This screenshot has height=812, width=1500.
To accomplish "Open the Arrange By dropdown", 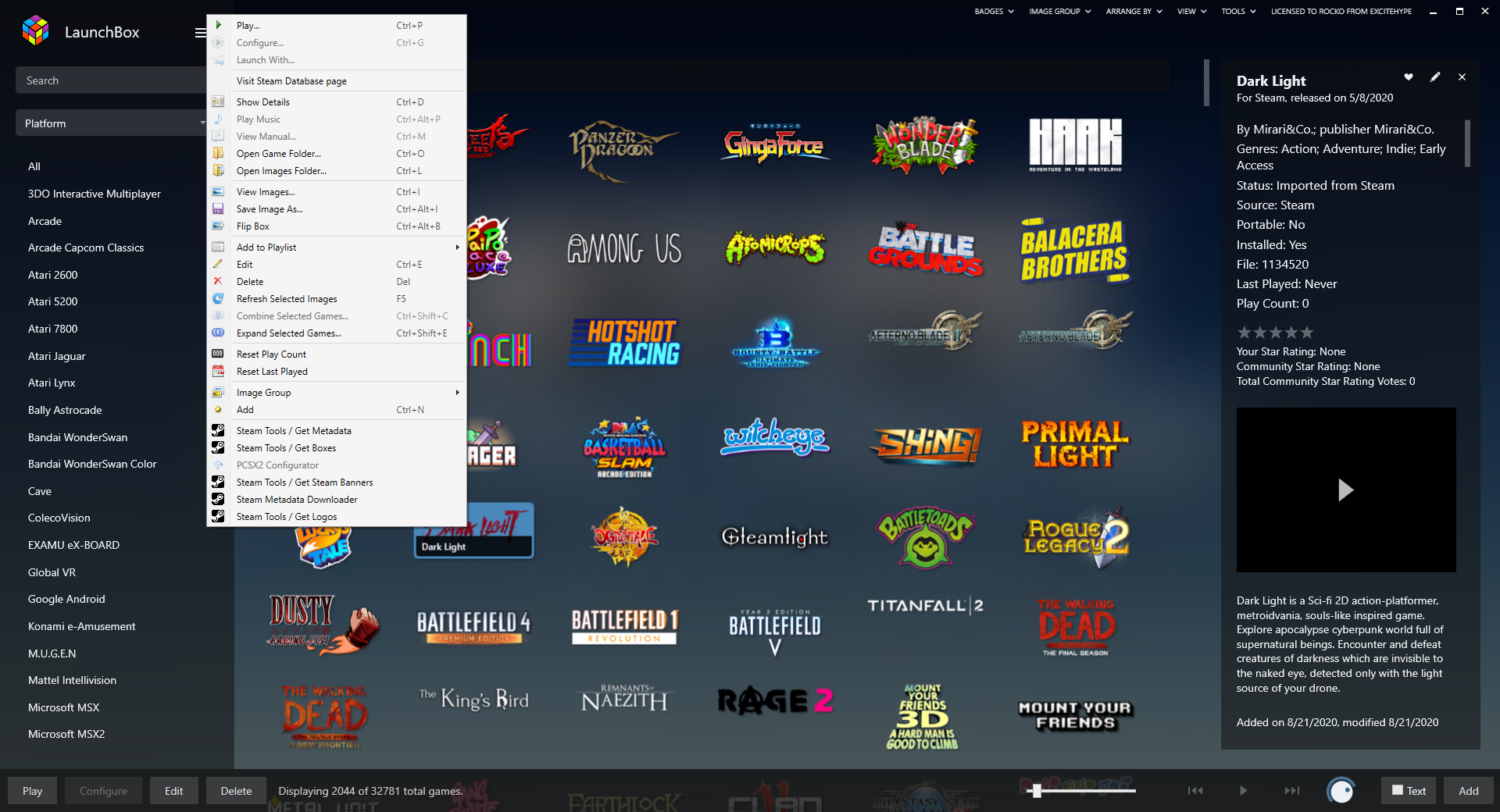I will click(1134, 11).
